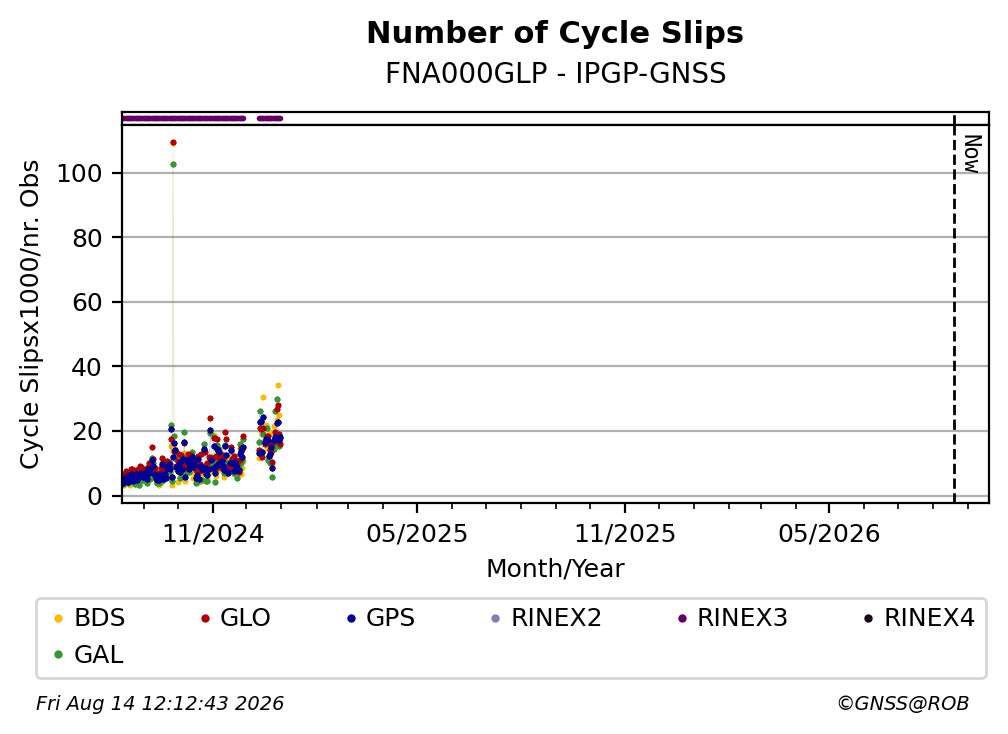This screenshot has width=1008, height=734.
Task: Click the GPS blue legend marker
Action: pos(351,618)
